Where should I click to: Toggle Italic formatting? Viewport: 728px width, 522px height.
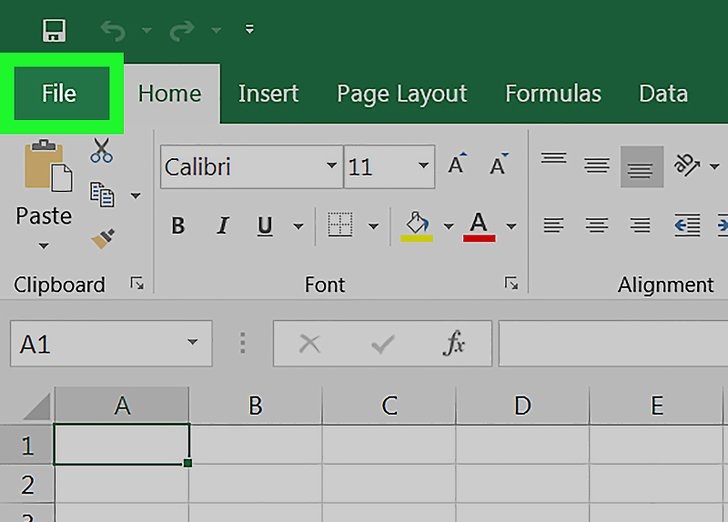point(223,226)
